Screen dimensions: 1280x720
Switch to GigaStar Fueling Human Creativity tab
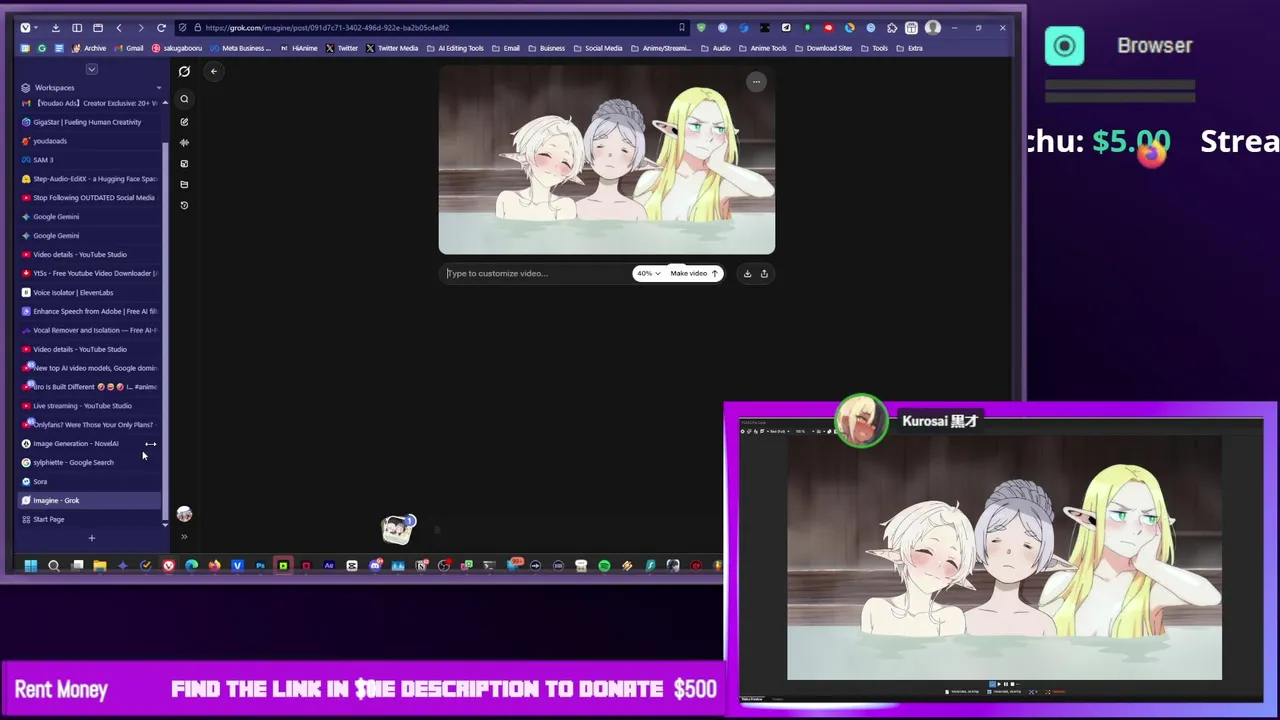click(90, 122)
